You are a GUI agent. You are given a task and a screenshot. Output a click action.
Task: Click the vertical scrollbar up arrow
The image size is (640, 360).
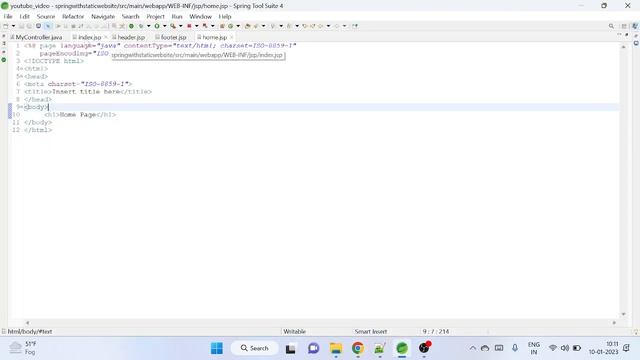coord(623,47)
